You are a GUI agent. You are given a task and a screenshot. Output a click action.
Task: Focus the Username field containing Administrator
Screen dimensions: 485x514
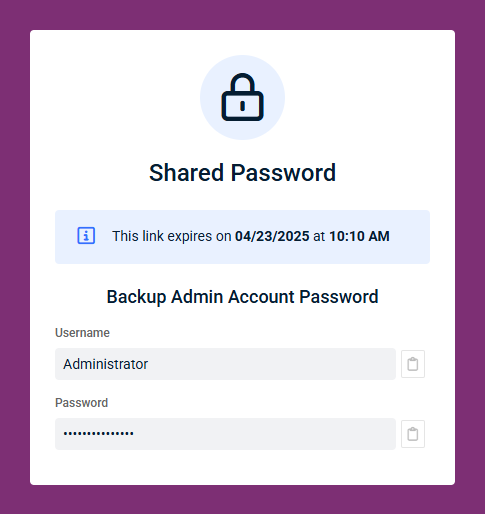point(225,364)
